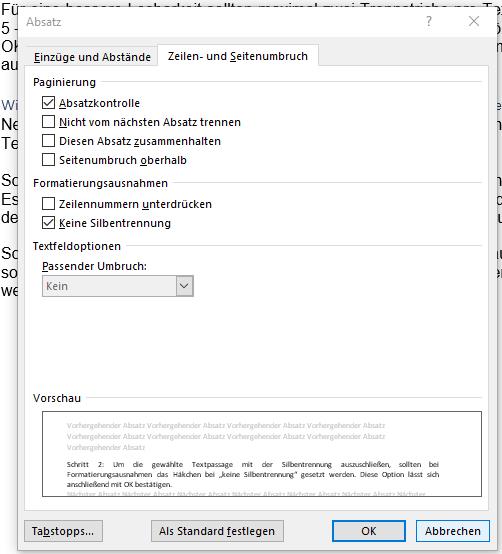Click Als Standard festlegen button
This screenshot has width=502, height=554.
point(217,531)
